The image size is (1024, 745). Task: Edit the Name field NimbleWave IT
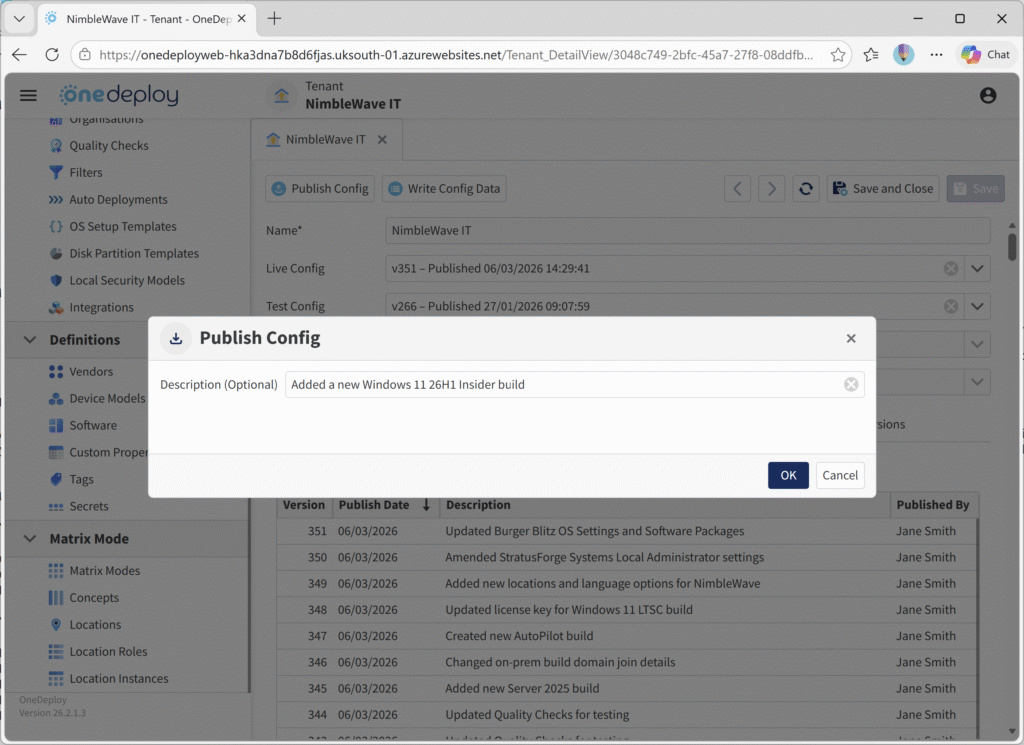click(688, 230)
